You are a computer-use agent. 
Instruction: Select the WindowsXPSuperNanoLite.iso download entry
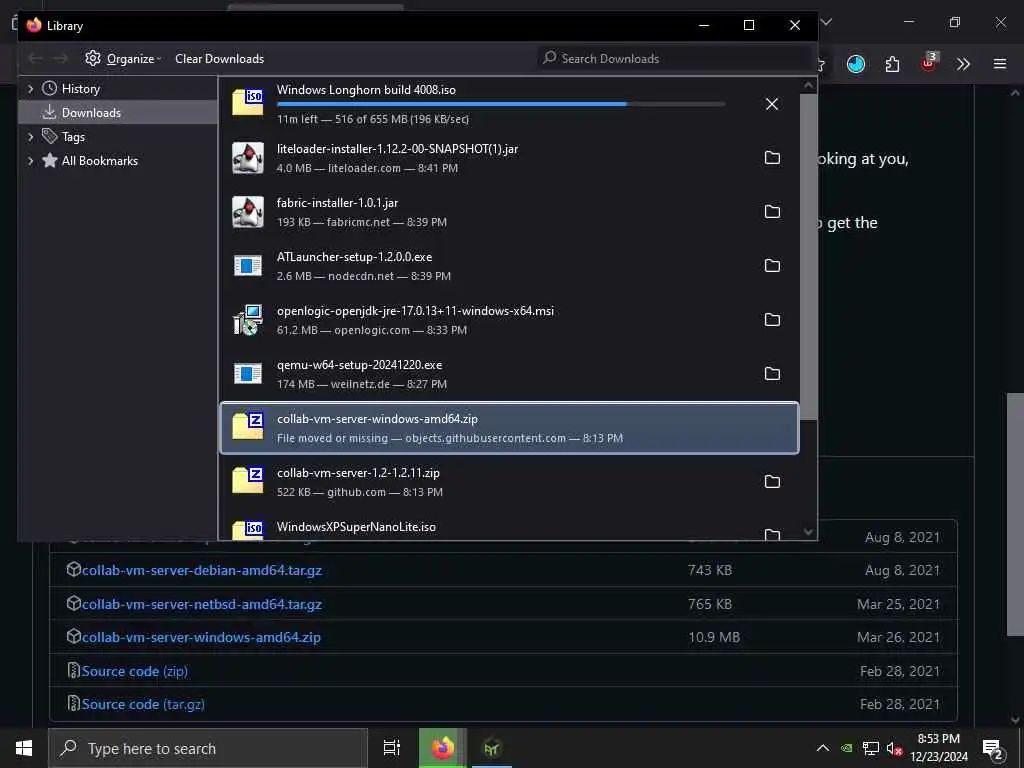(509, 530)
